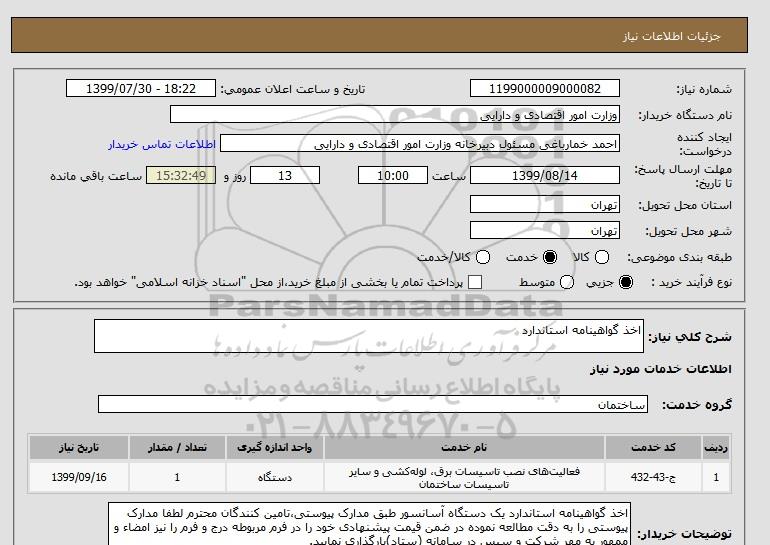This screenshot has width=770, height=545.
Task: Click the شماره نیاز field 1199000009000082
Action: pos(545,88)
